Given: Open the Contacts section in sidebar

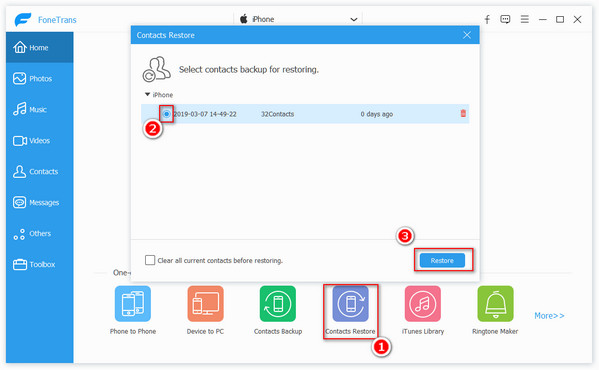Looking at the screenshot, I should point(39,171).
